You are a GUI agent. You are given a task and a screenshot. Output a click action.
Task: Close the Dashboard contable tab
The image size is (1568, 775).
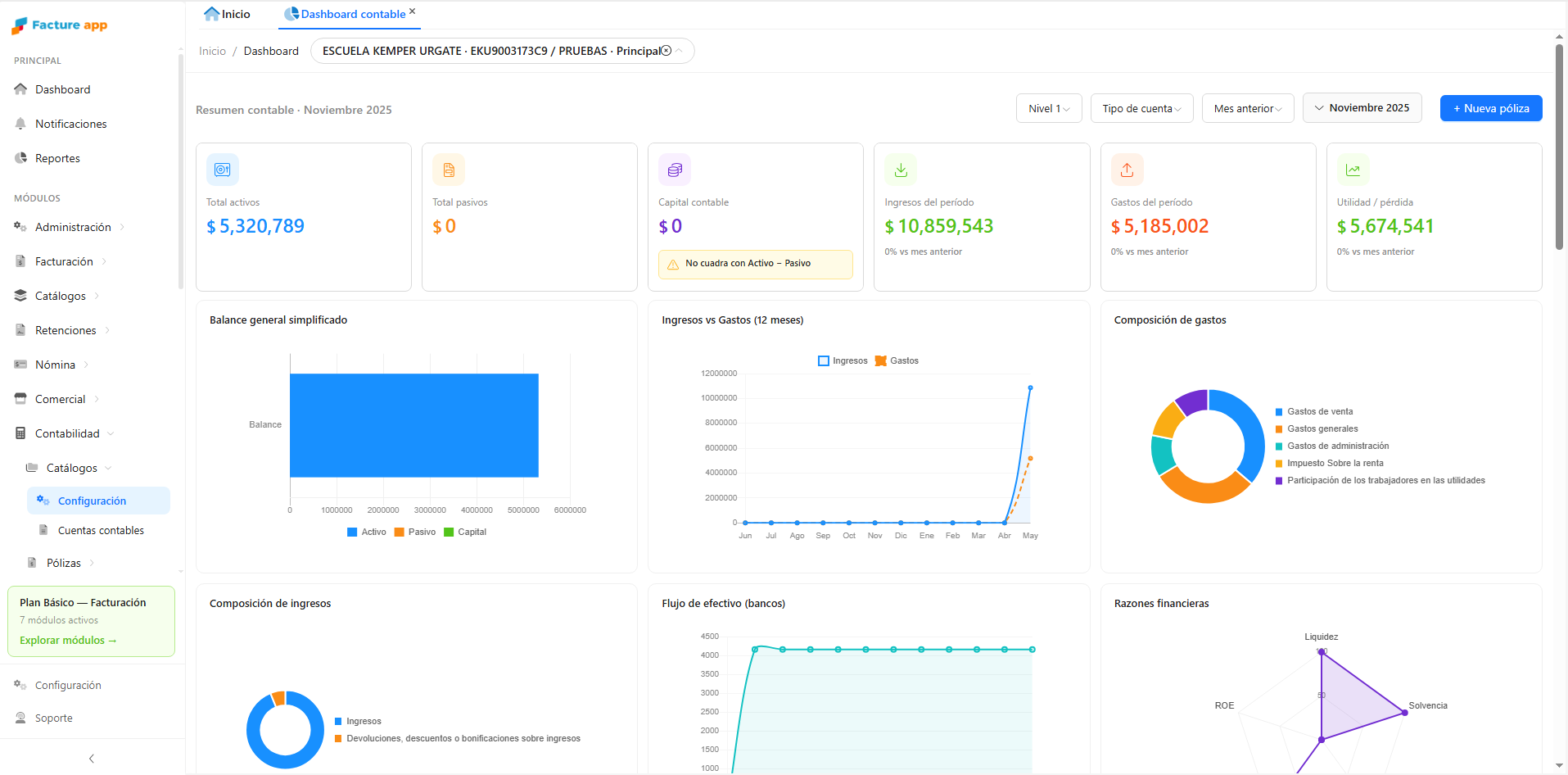click(x=413, y=11)
